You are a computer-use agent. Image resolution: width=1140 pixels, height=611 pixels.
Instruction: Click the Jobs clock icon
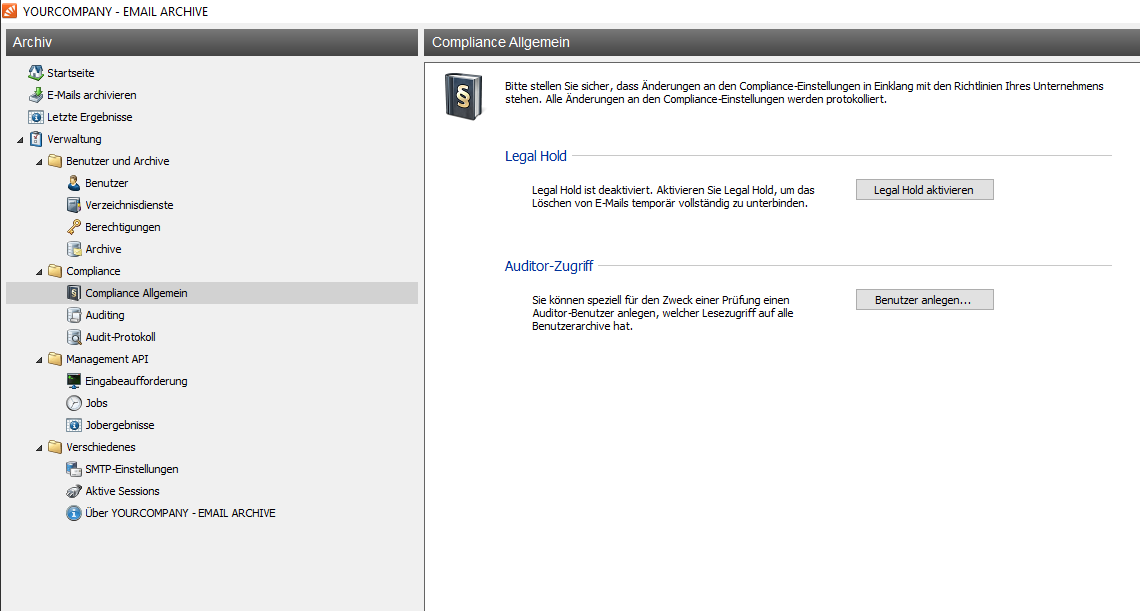click(x=74, y=403)
